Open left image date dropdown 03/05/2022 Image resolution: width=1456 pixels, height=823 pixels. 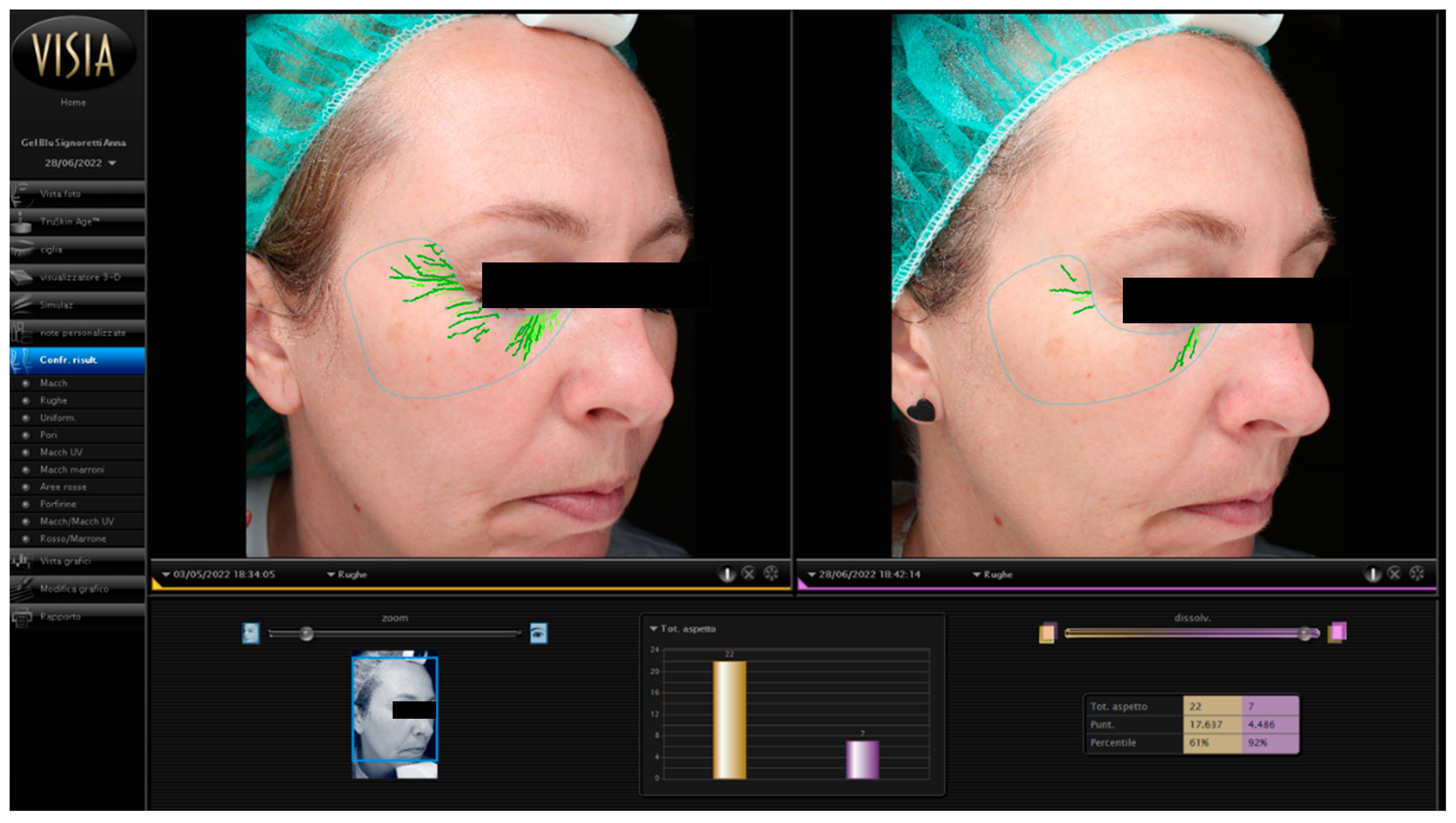[219, 574]
